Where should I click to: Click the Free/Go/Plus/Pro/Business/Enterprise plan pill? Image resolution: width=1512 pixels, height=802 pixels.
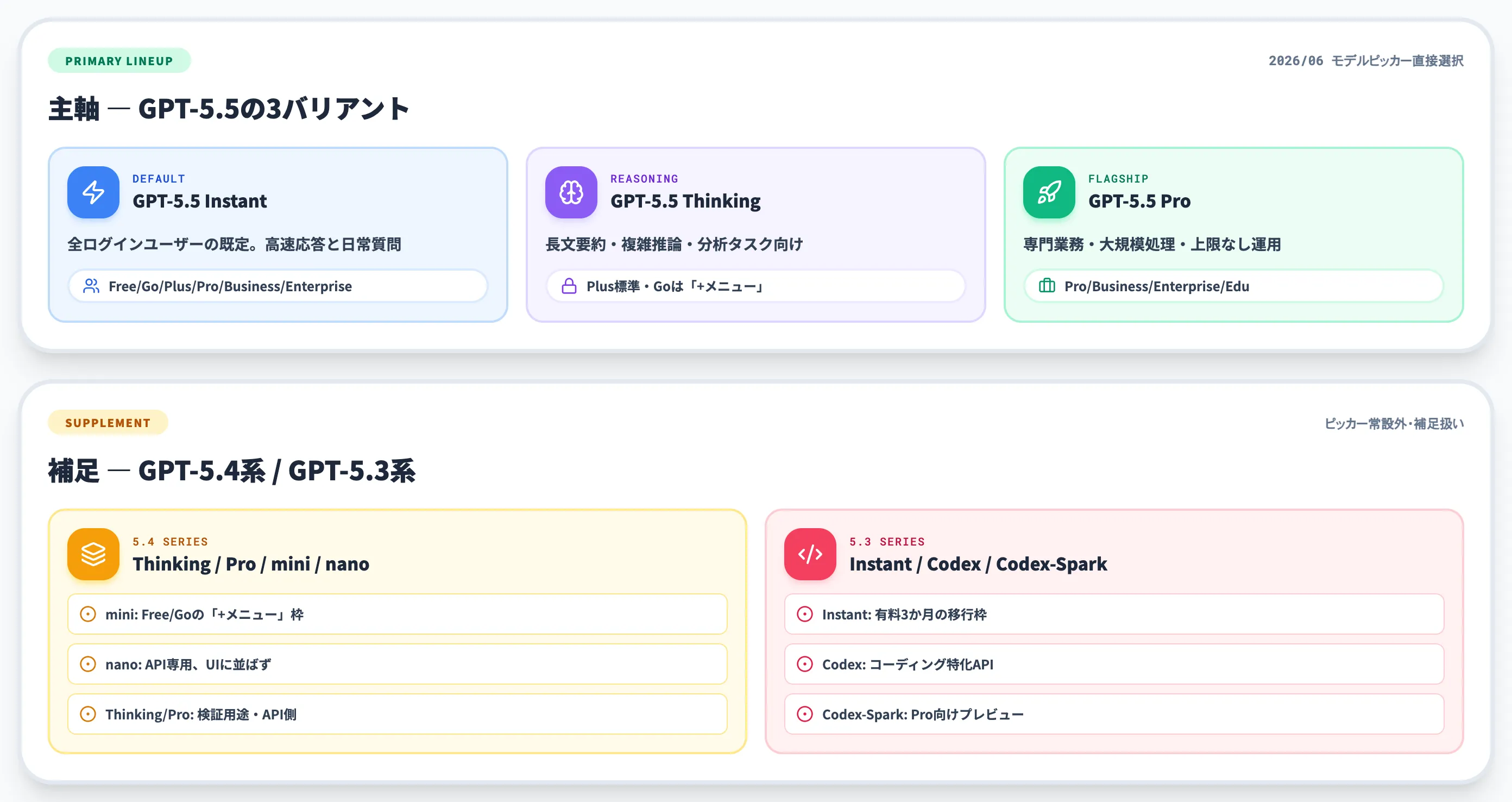(278, 286)
